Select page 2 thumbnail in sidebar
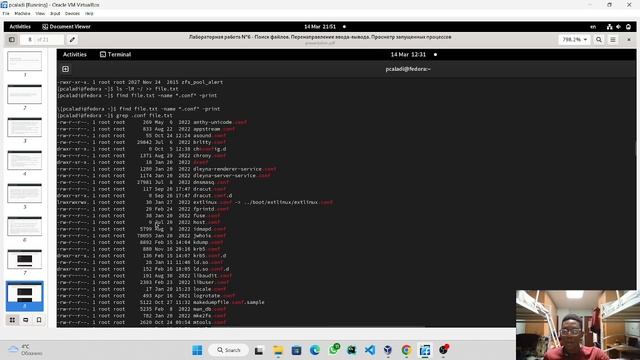The image size is (640, 360). pyautogui.click(x=24, y=94)
